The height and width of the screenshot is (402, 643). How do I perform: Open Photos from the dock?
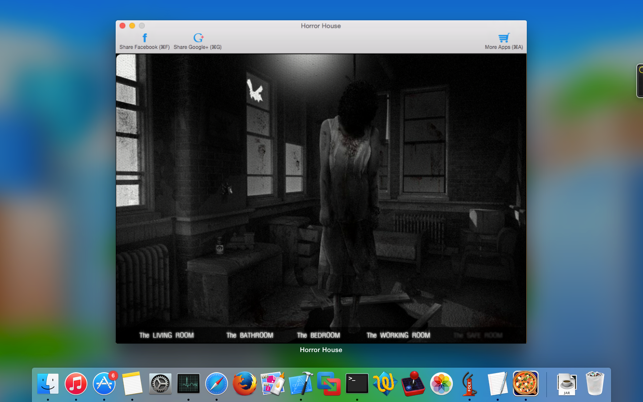[441, 384]
